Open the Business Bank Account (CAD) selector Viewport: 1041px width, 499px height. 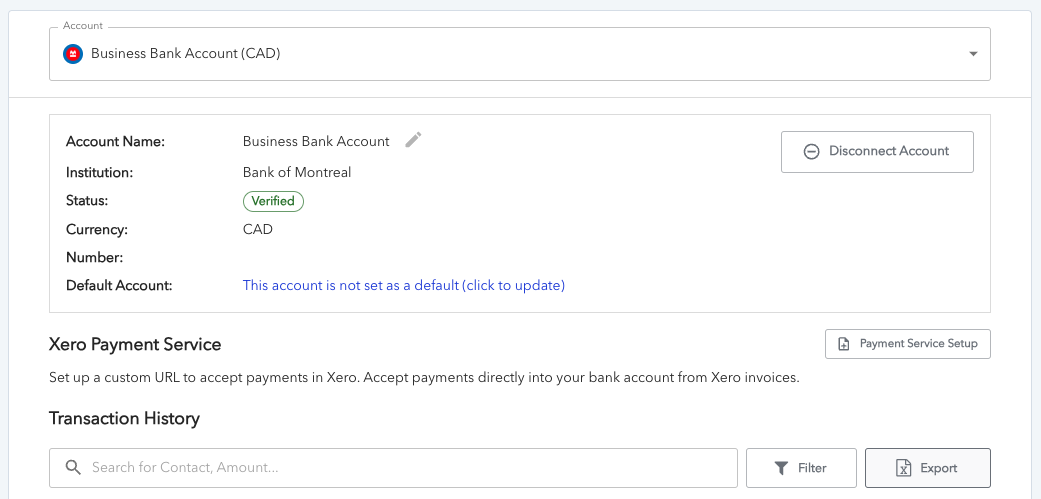tap(520, 54)
